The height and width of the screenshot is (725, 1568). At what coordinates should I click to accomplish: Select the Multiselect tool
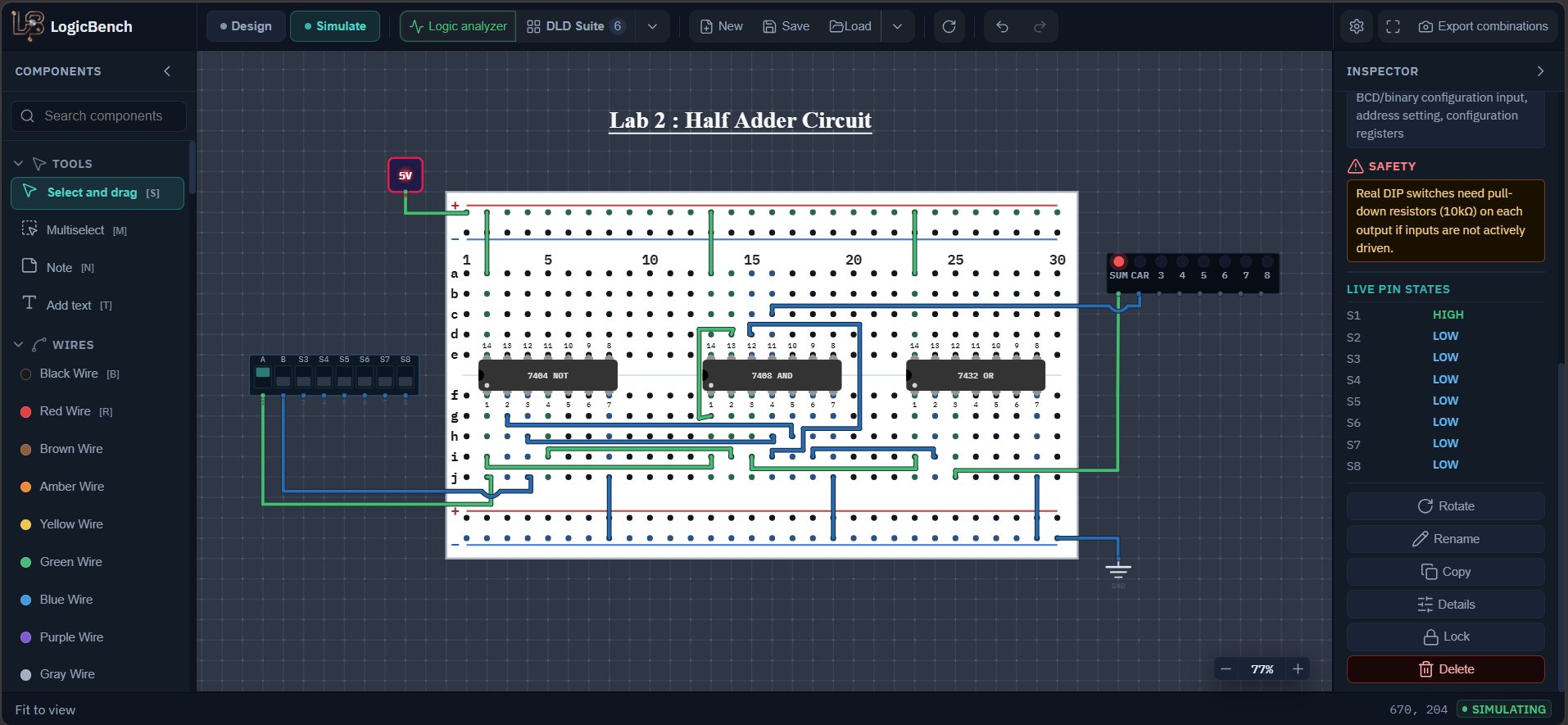coord(97,230)
